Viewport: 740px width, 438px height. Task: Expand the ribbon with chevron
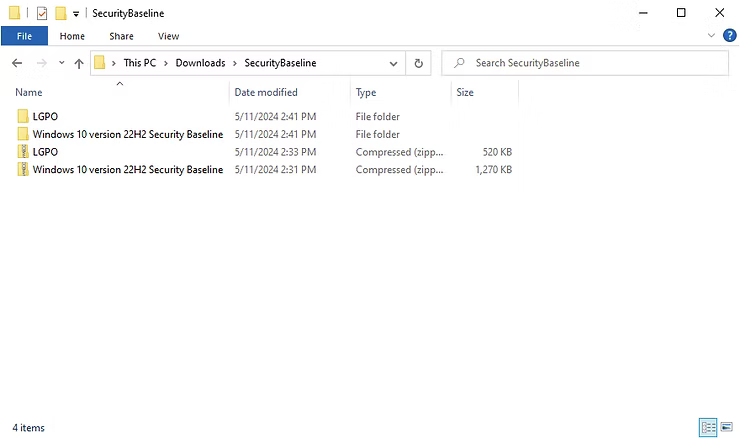711,35
